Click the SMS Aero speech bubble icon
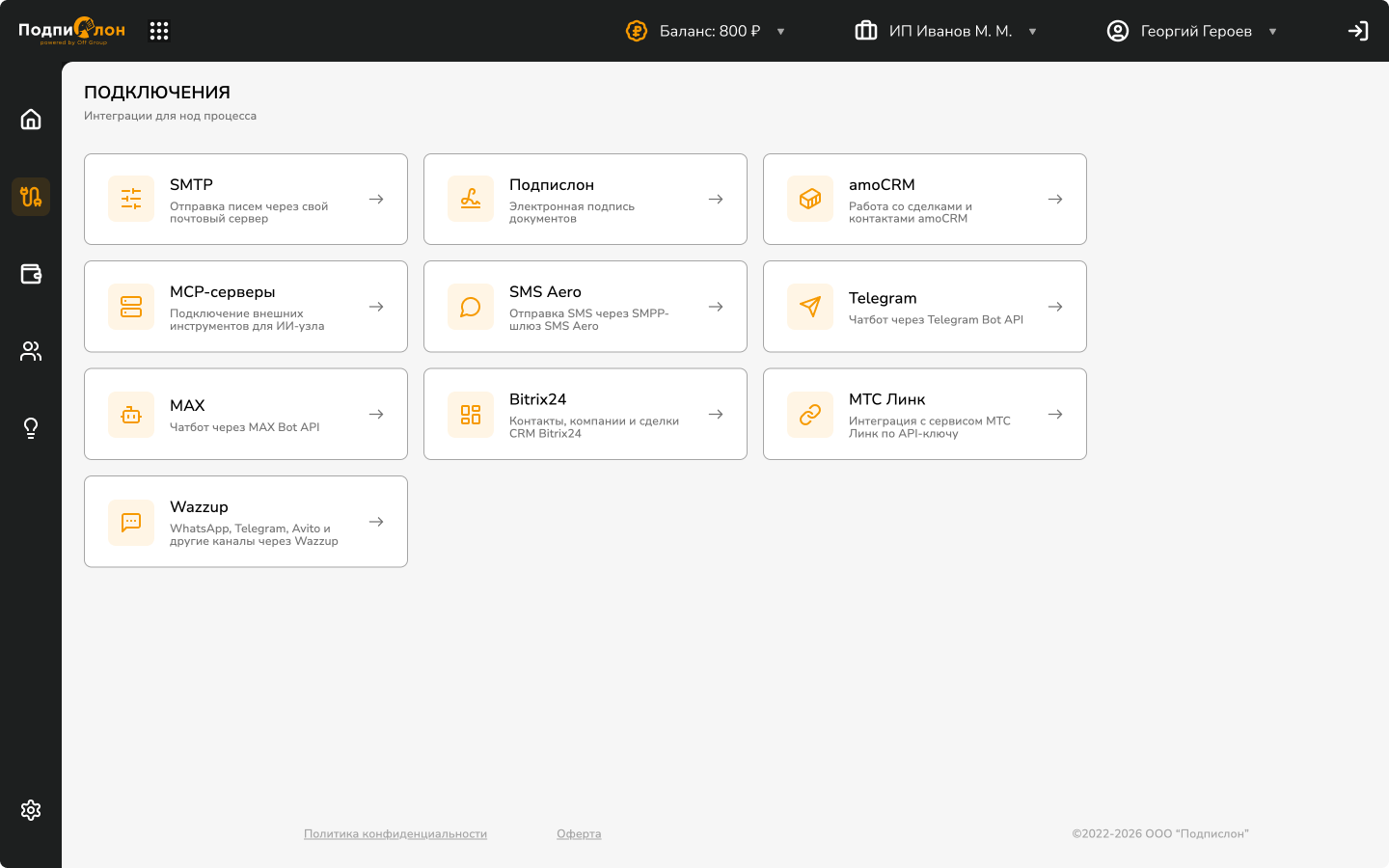 tap(471, 307)
